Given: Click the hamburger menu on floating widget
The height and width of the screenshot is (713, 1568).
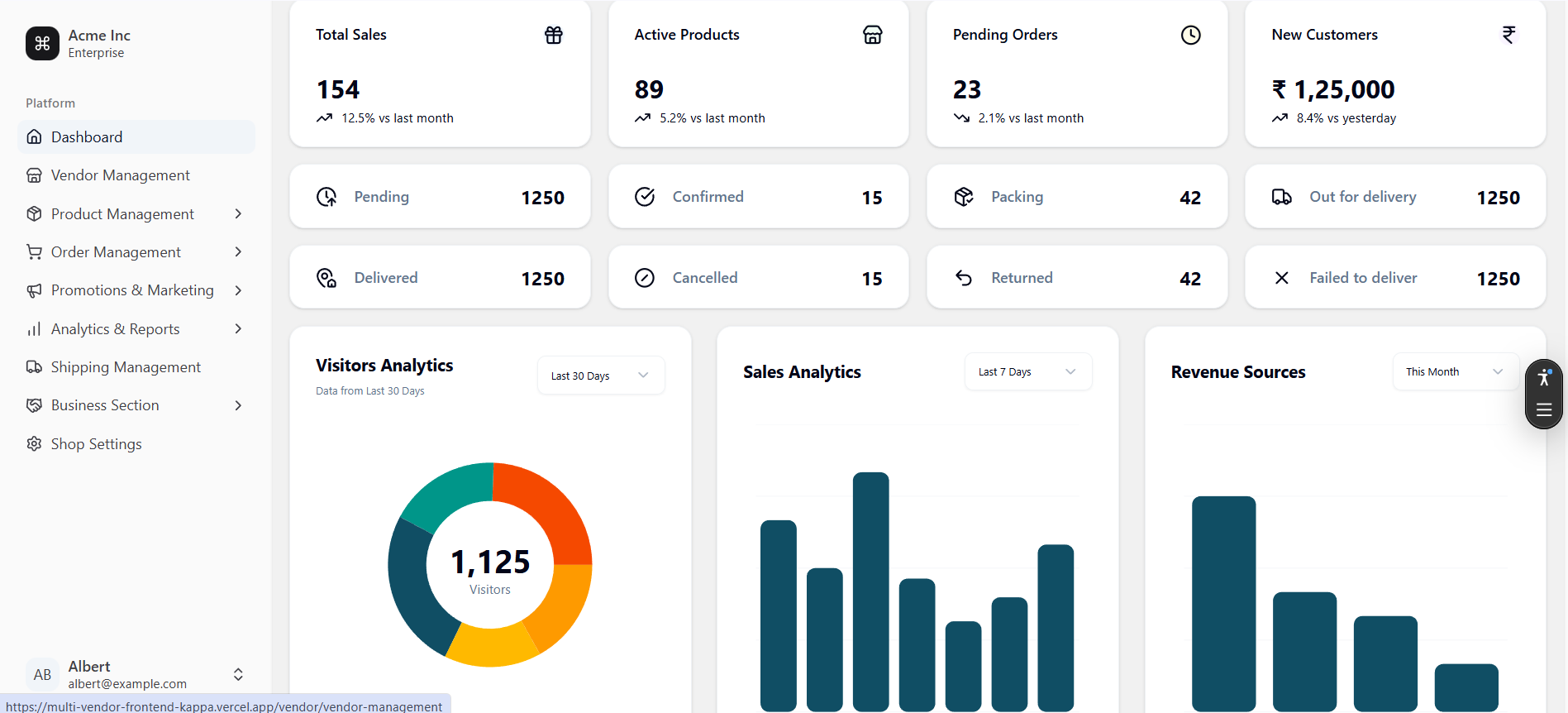Looking at the screenshot, I should coord(1543,409).
